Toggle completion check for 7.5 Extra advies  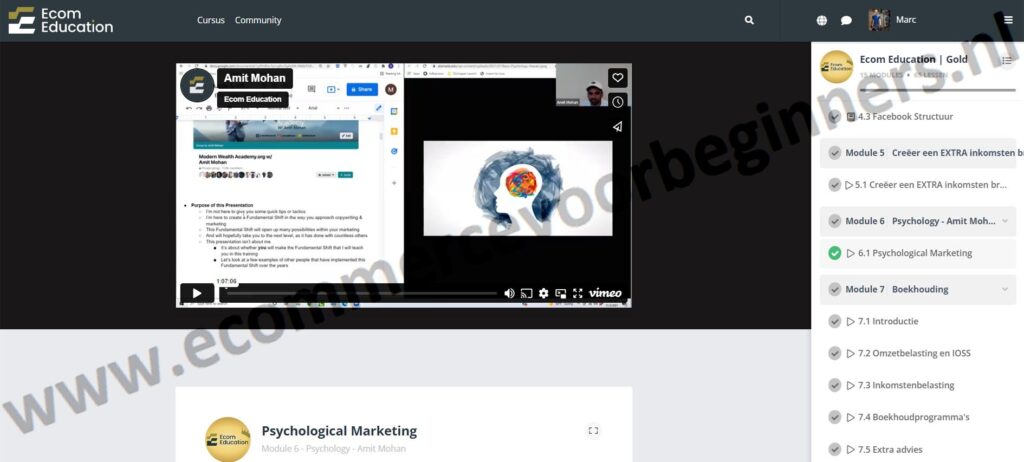coord(834,450)
